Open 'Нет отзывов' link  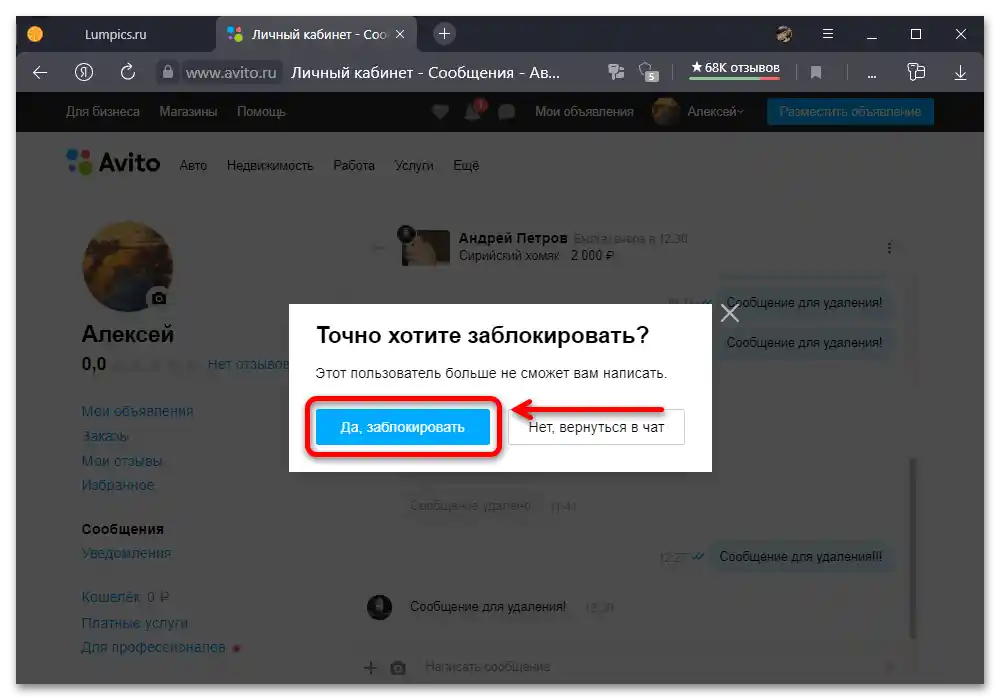[248, 365]
